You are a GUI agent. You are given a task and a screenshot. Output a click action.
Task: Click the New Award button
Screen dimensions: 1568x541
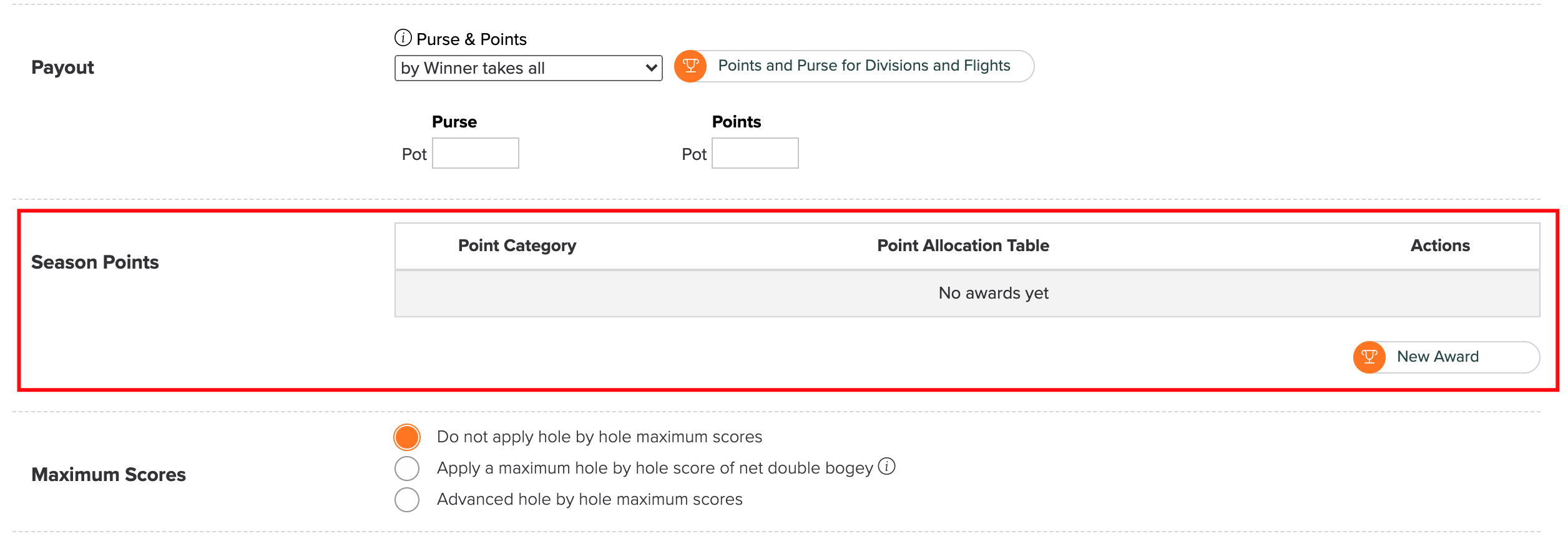point(1446,357)
